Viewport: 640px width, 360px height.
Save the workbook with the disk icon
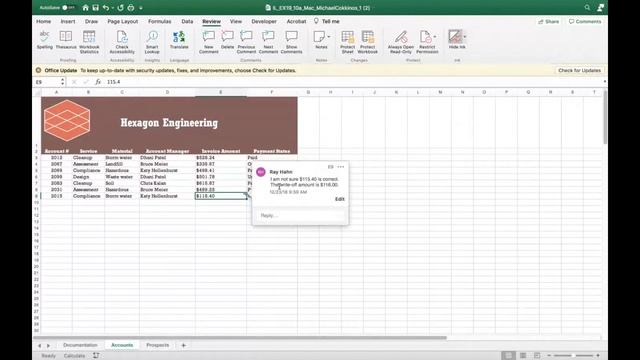[96, 8]
